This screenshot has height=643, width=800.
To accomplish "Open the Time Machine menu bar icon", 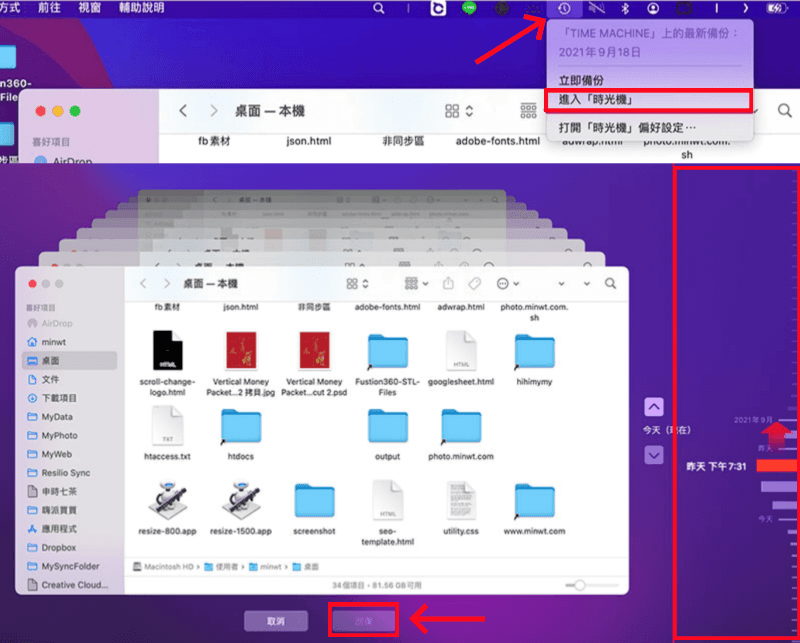I will click(x=564, y=8).
